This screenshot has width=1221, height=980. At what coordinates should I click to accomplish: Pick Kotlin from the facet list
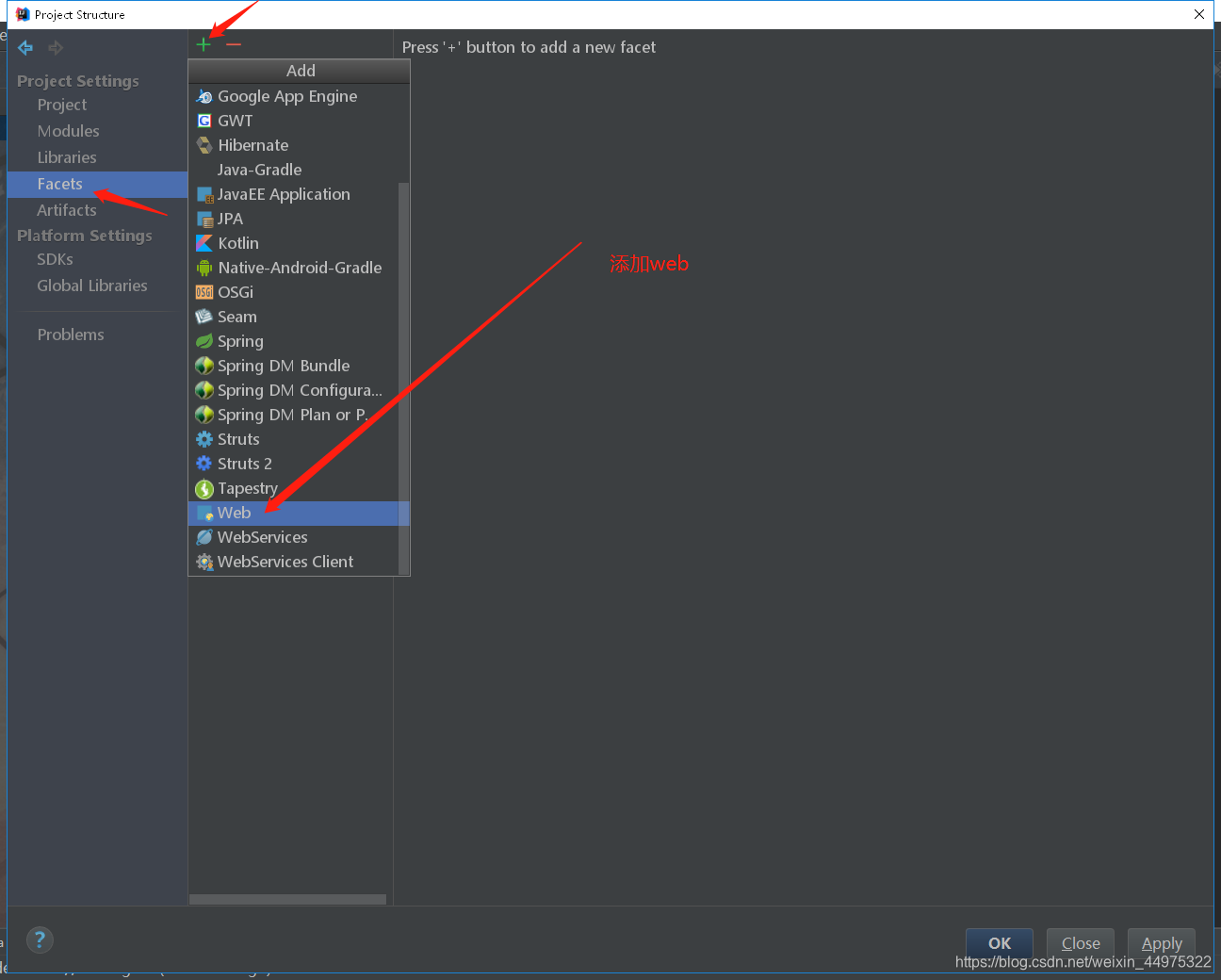[x=294, y=243]
